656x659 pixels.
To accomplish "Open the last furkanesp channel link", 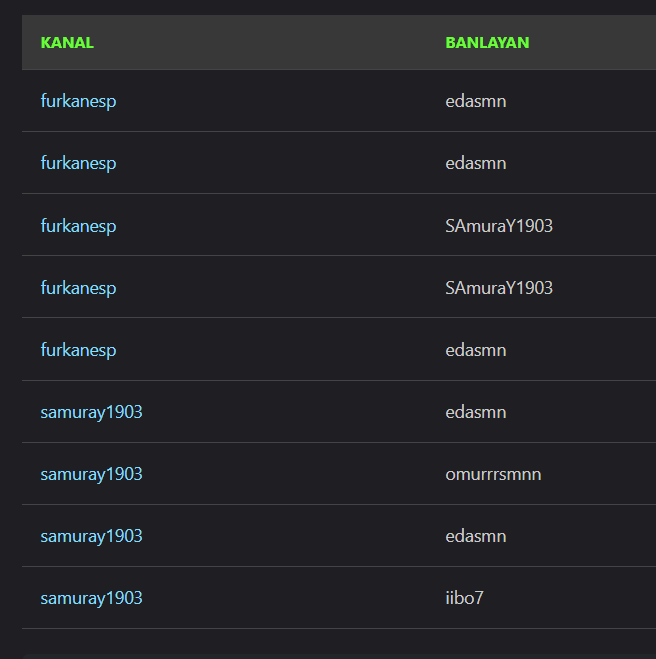I will (78, 350).
